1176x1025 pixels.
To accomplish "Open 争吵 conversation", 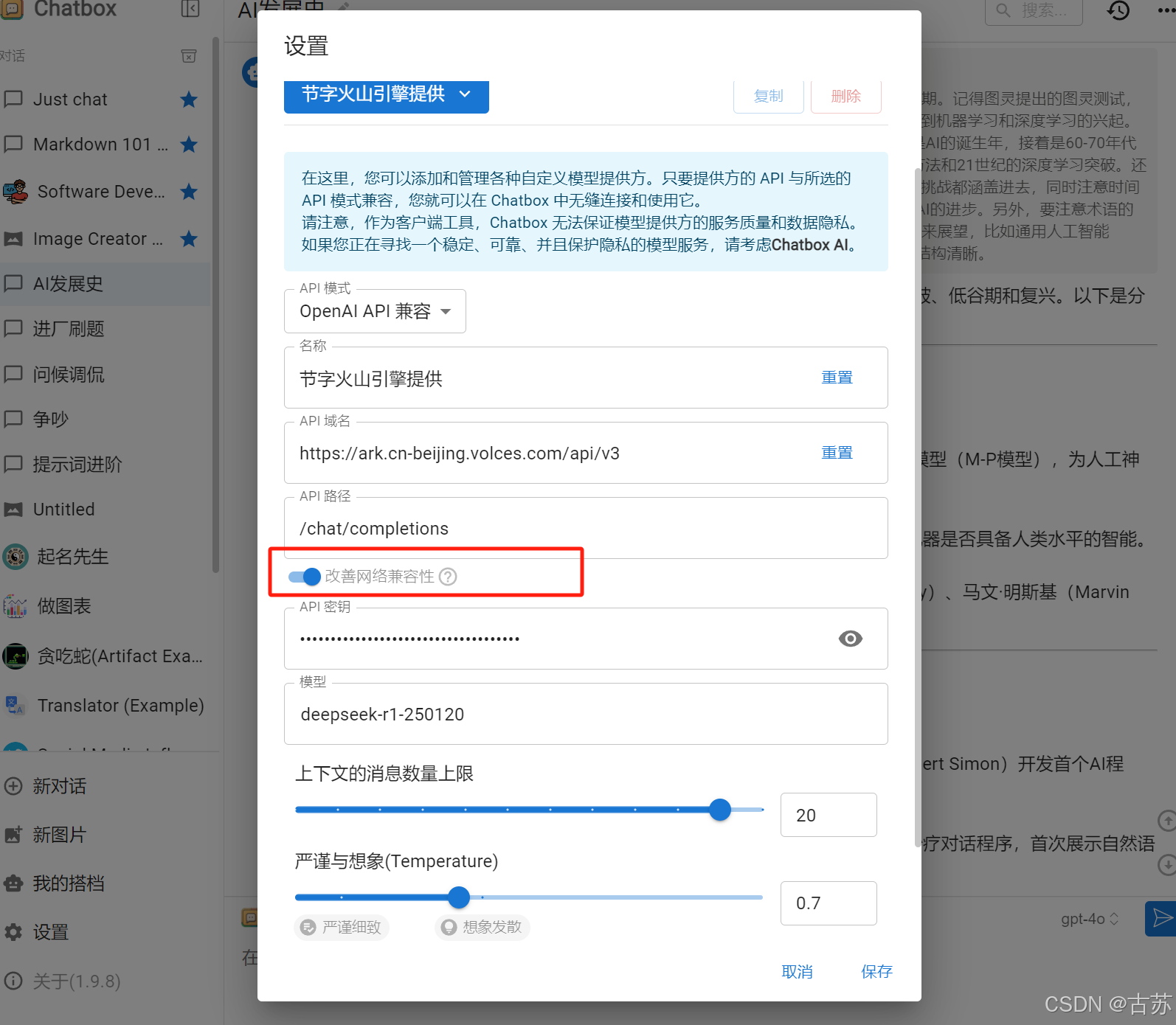I will (x=106, y=420).
